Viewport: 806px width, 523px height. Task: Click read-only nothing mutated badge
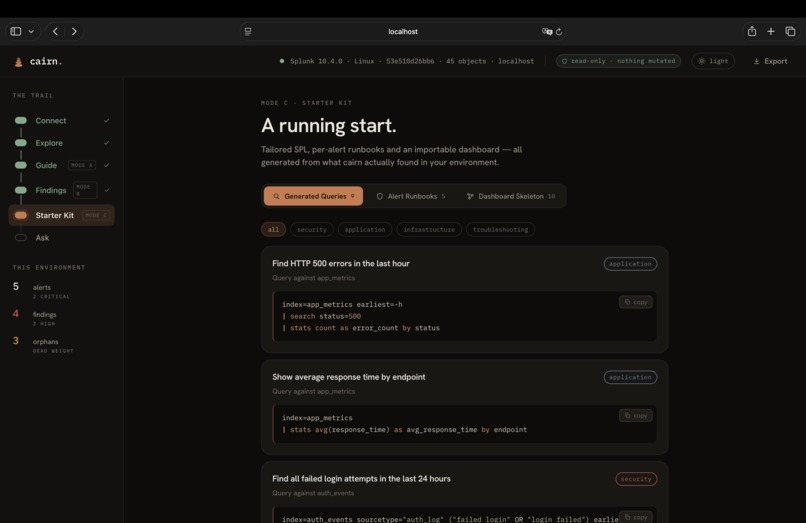point(618,61)
